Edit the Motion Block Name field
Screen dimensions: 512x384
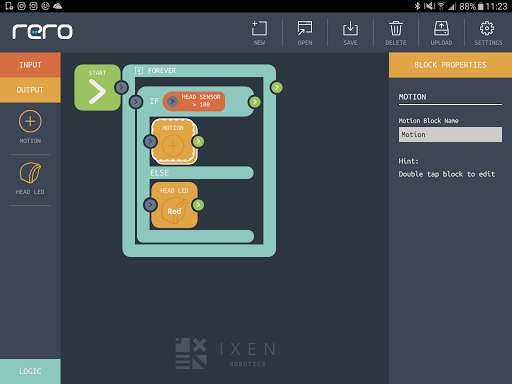[x=450, y=135]
